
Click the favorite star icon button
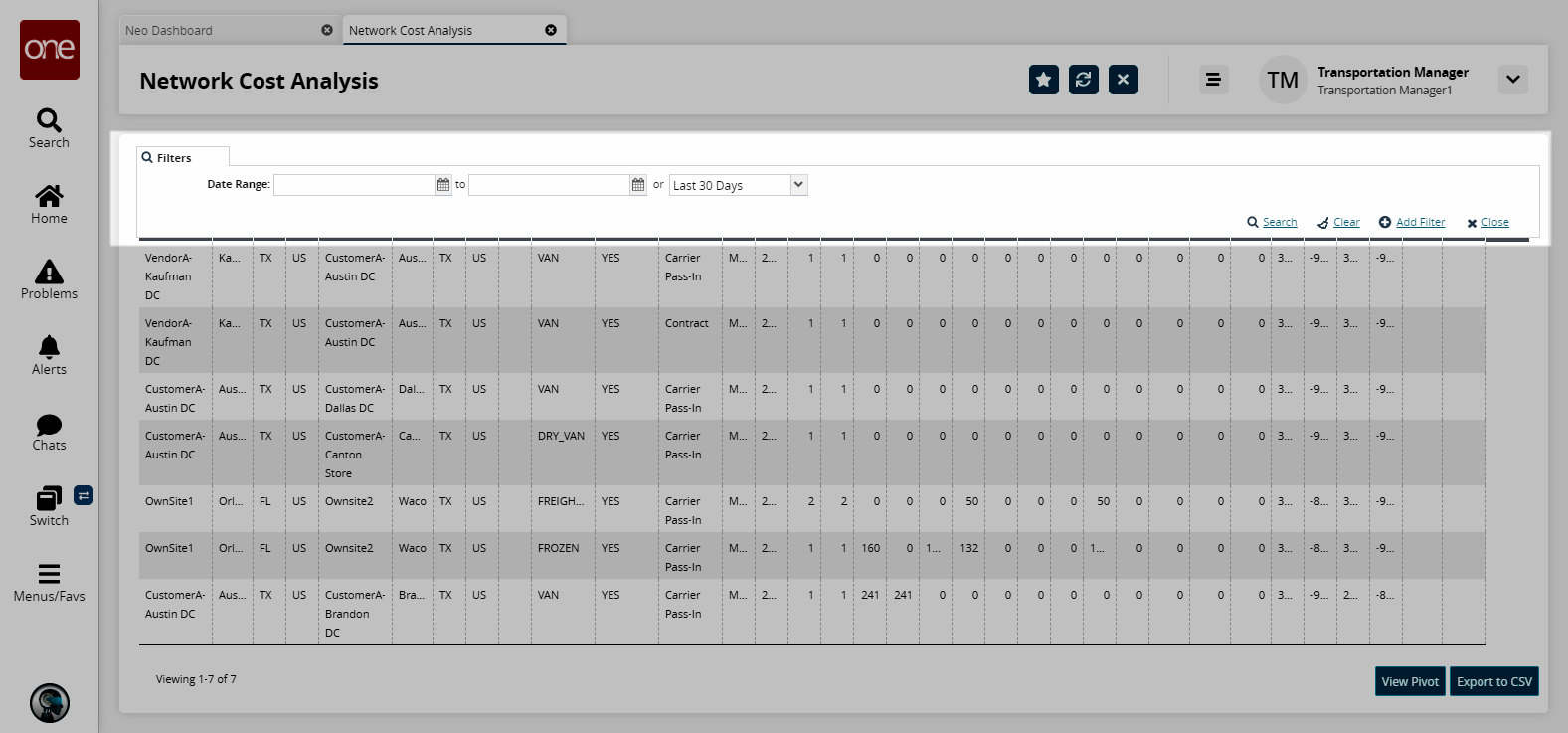point(1043,80)
